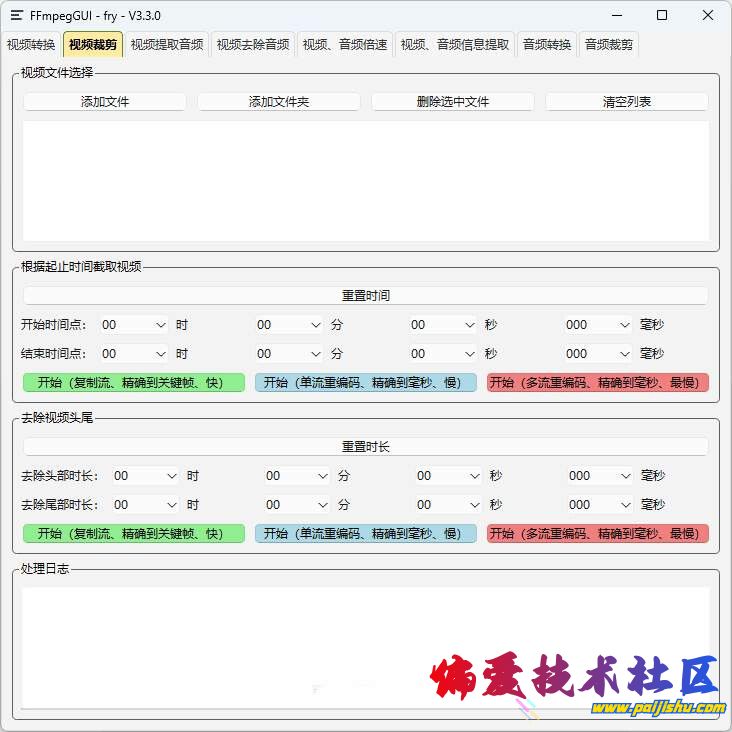The image size is (732, 732).
Task: Switch to the 视频转换 tab
Action: pyautogui.click(x=31, y=44)
